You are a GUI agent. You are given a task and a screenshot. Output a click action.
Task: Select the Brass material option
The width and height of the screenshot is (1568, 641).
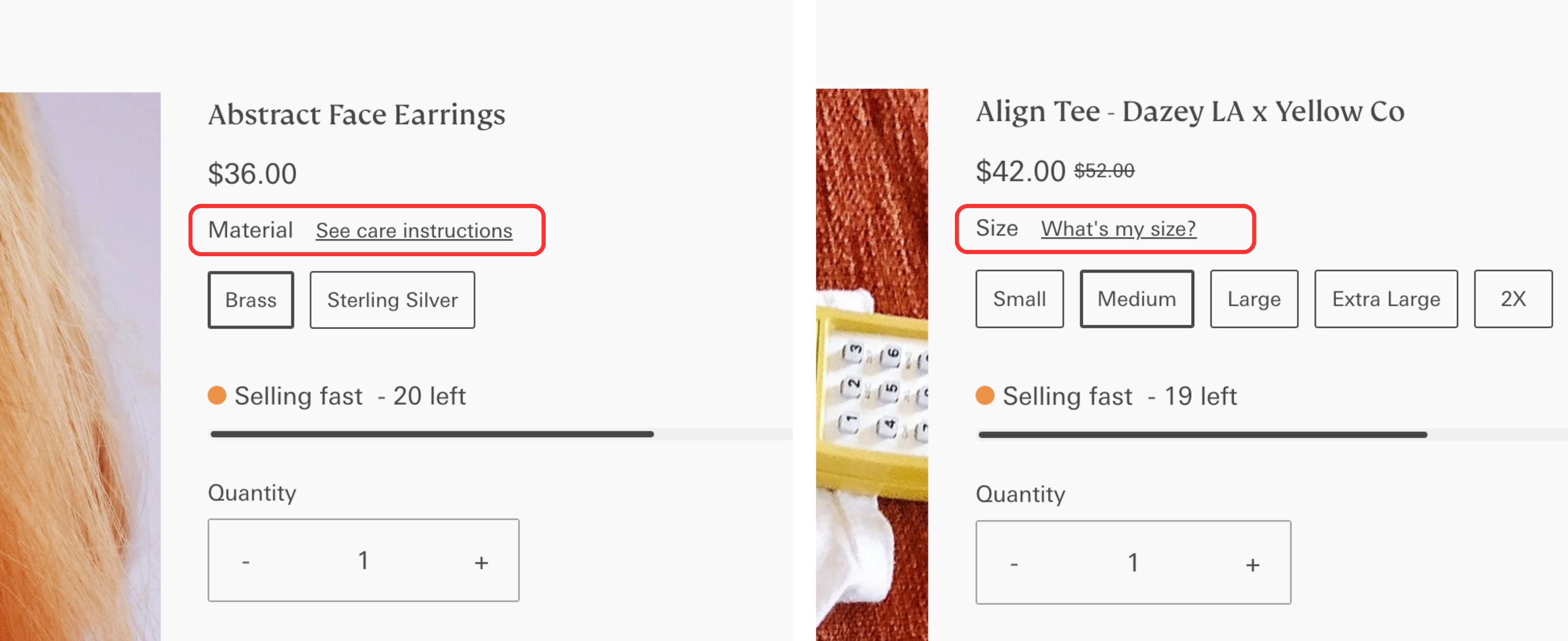[251, 300]
